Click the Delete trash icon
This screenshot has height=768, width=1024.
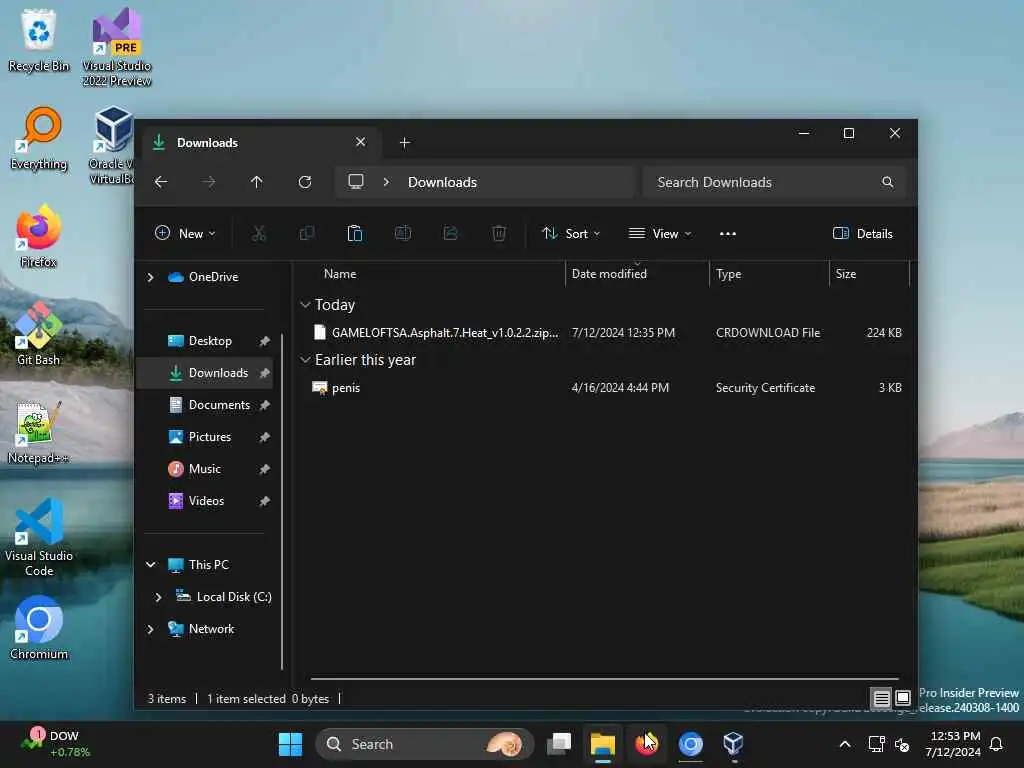(499, 233)
